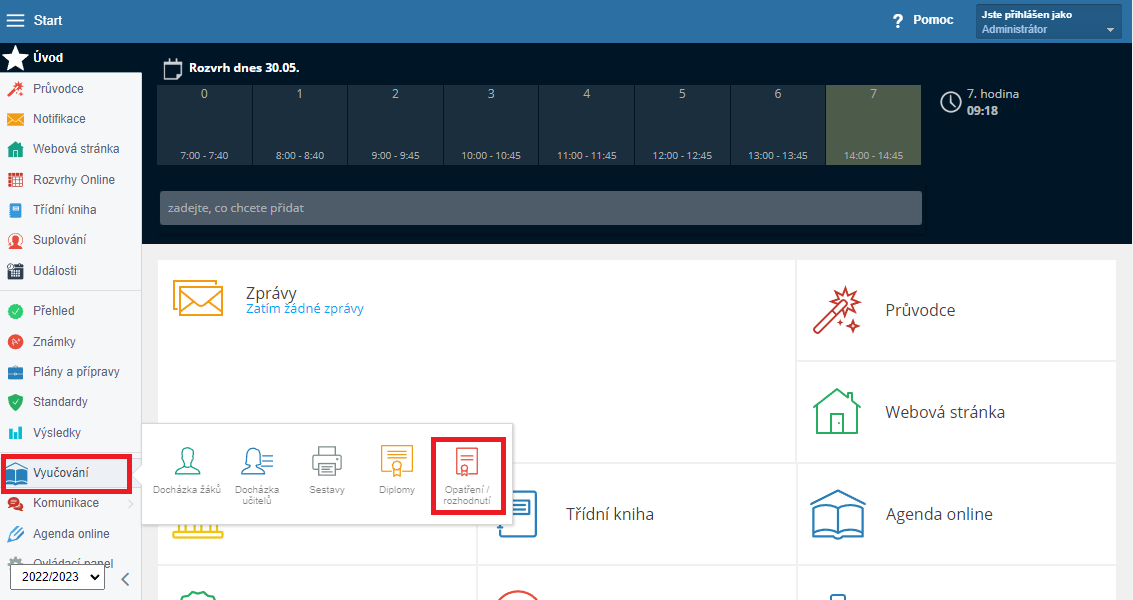This screenshot has width=1133, height=600.
Task: Open the Komunikace menu item
Action: pos(66,503)
